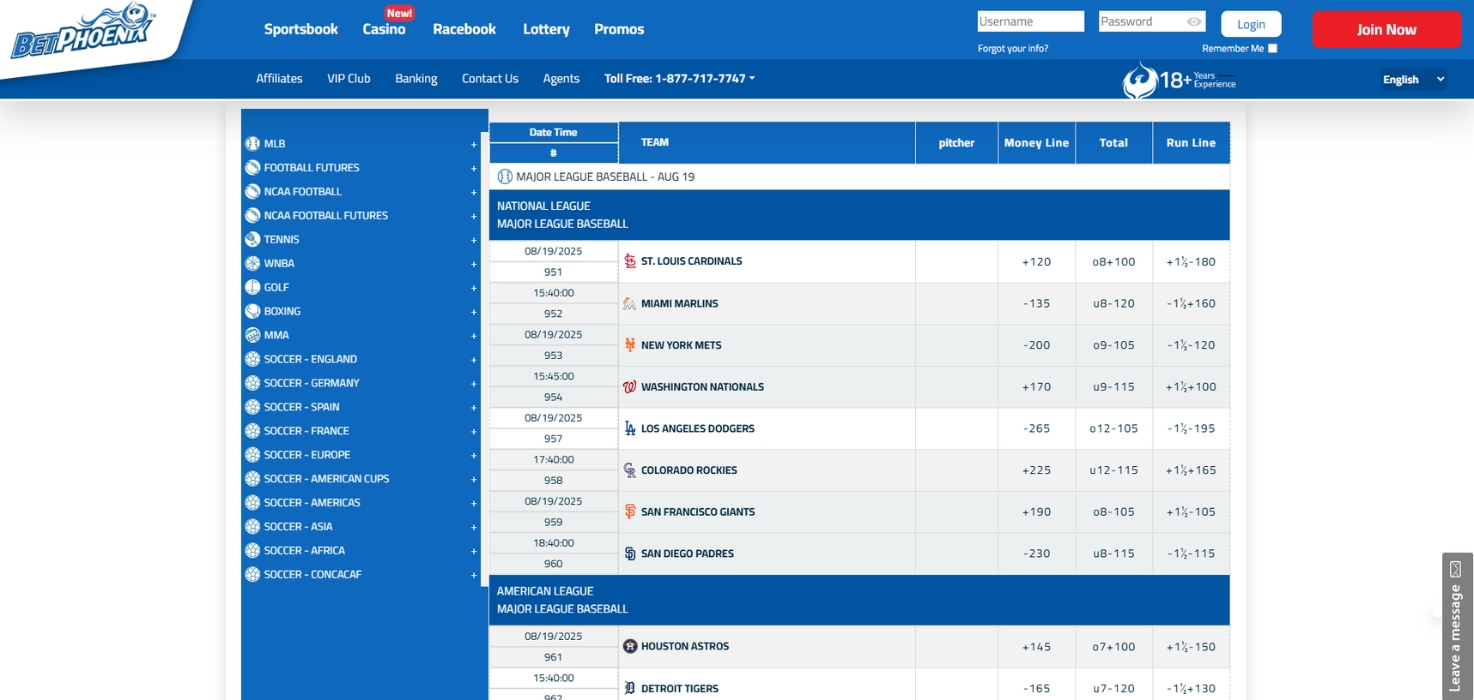Click the MLB baseball icon in sidebar
1474x700 pixels.
[x=252, y=144]
